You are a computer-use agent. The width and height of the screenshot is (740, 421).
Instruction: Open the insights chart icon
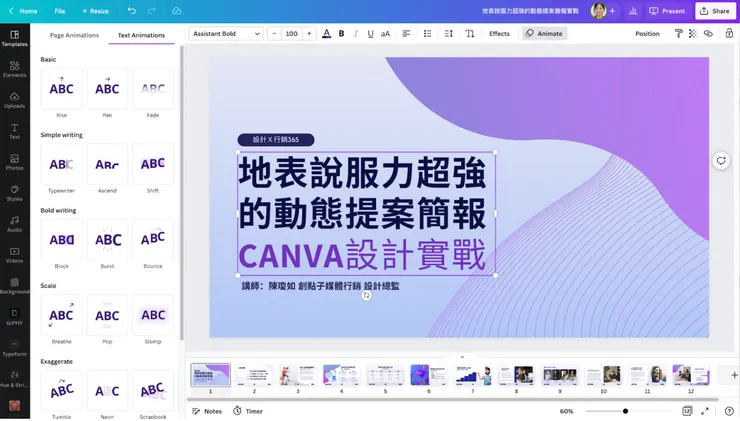point(633,10)
